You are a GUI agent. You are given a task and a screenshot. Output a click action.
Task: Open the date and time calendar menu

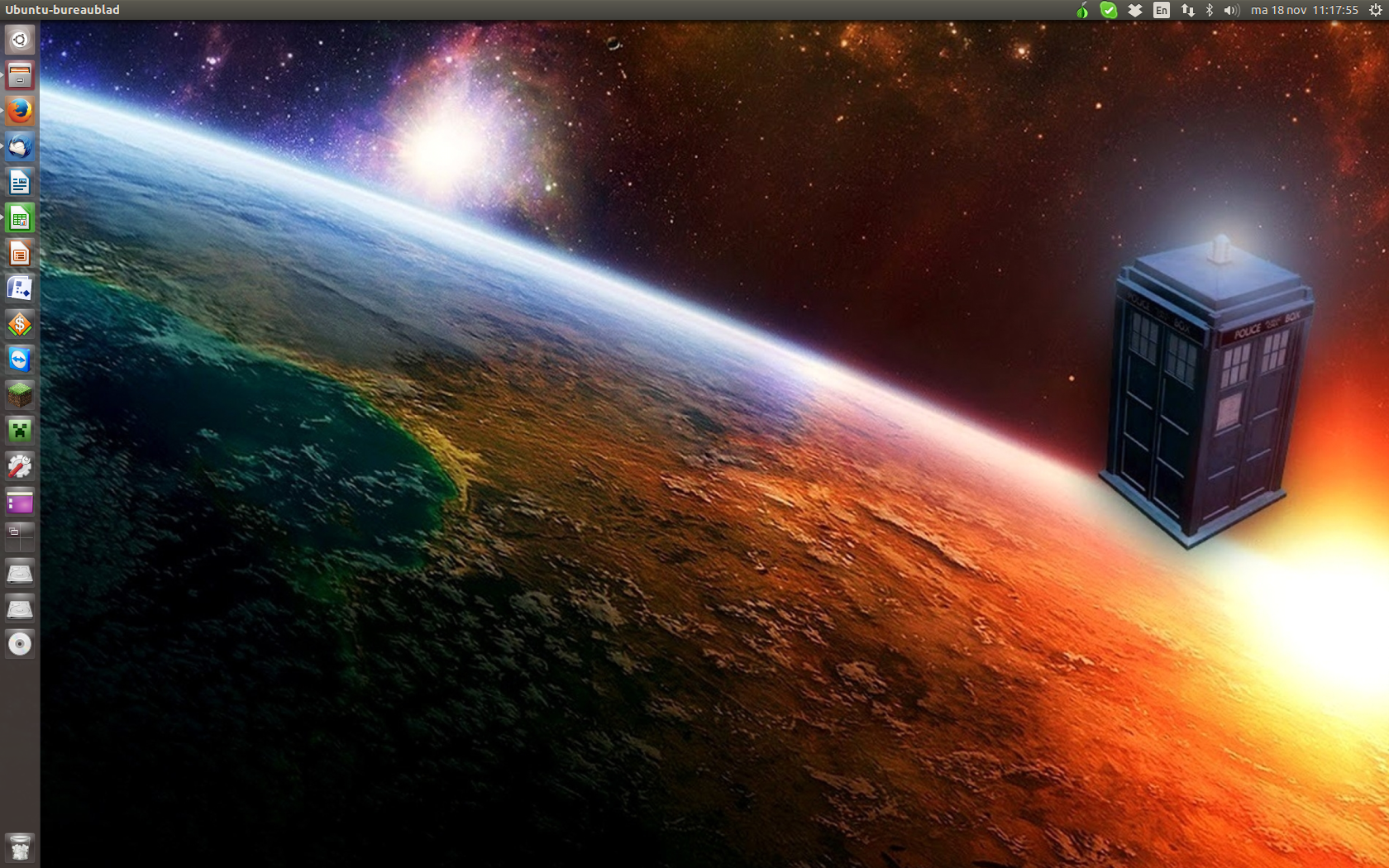pyautogui.click(x=1304, y=10)
